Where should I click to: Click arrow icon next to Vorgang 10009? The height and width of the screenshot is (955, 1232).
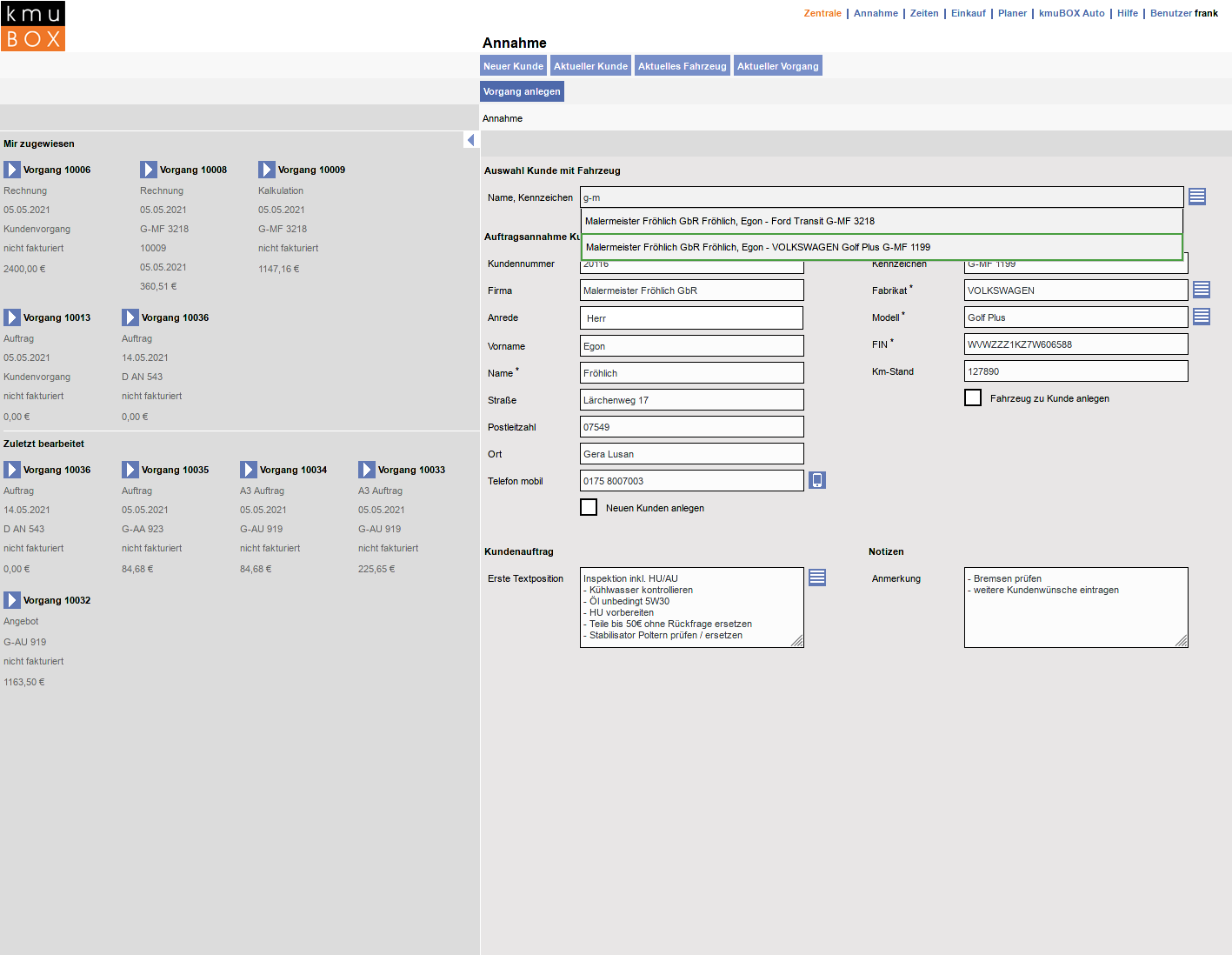coord(267,170)
